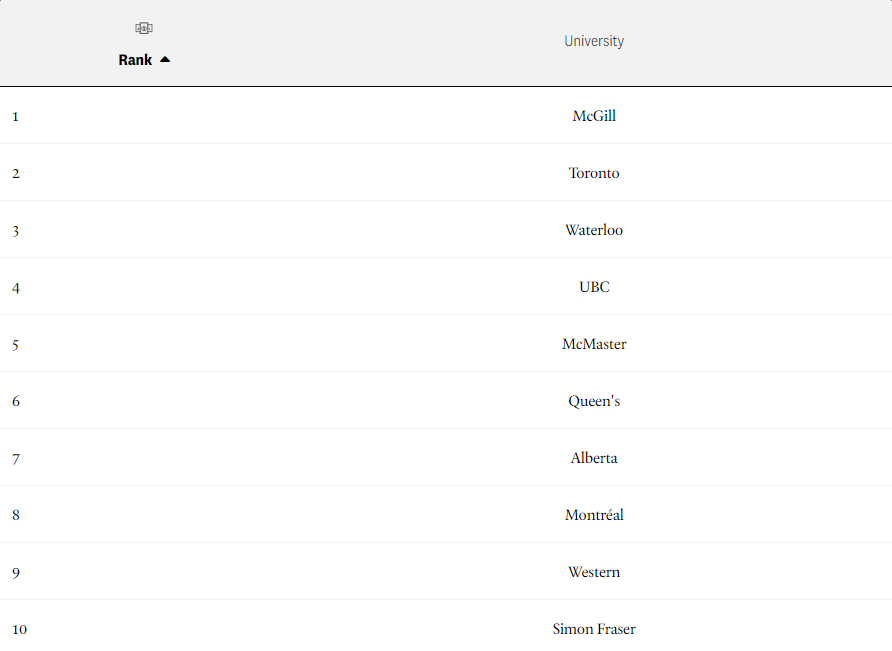
Task: Click rank number 7 cell
Action: click(16, 459)
